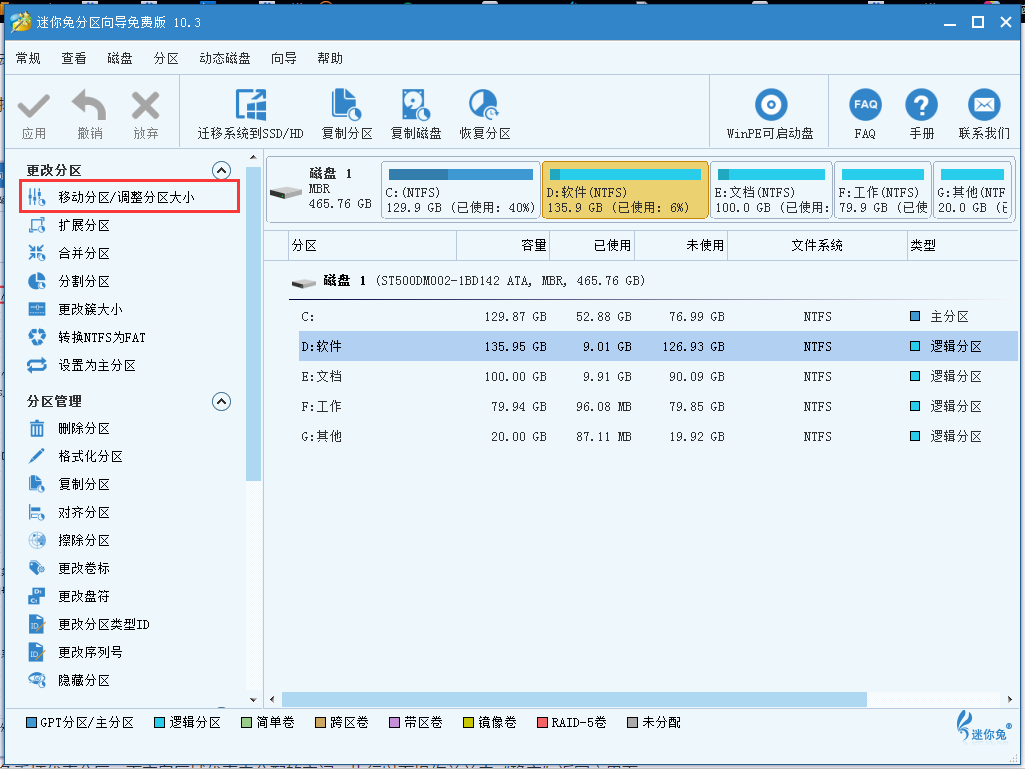1025x769 pixels.
Task: Open the 磁盘 menu
Action: (x=120, y=58)
